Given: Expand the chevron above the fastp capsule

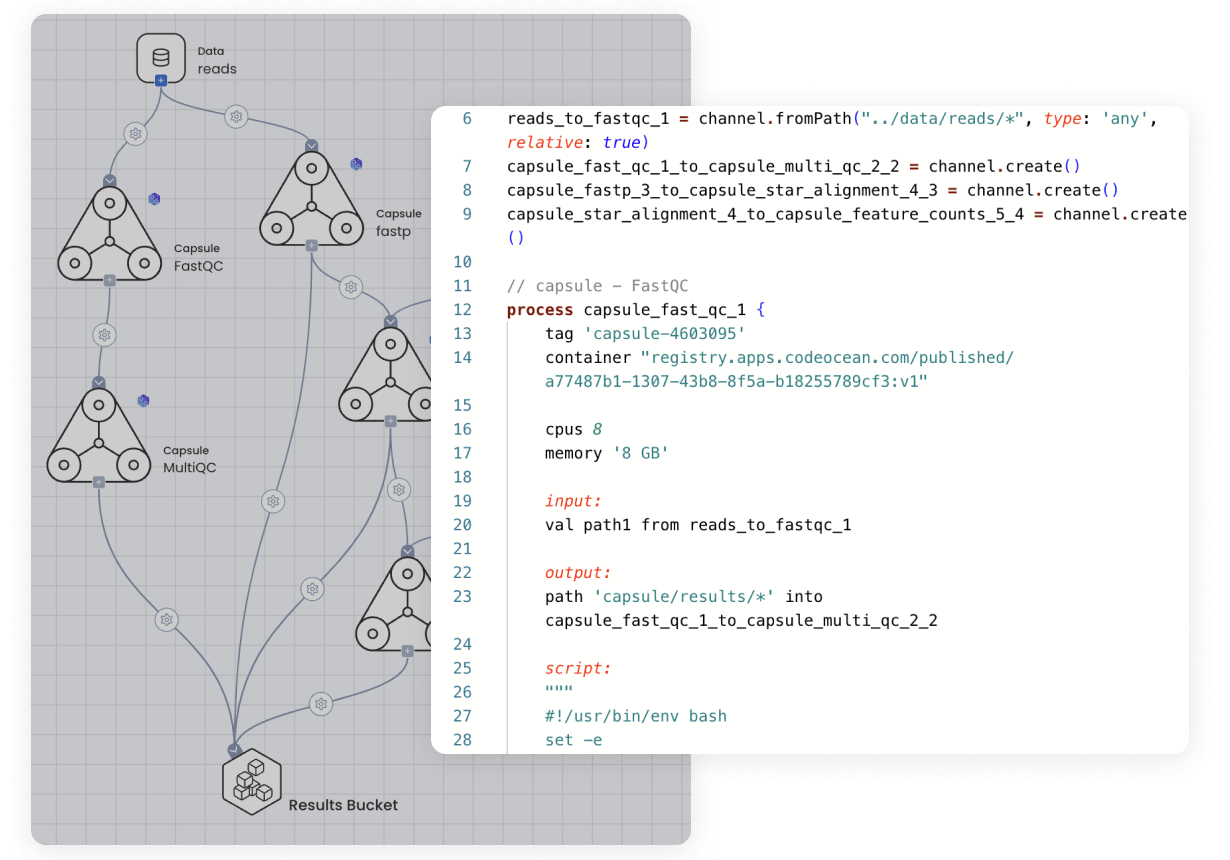Looking at the screenshot, I should (x=312, y=145).
